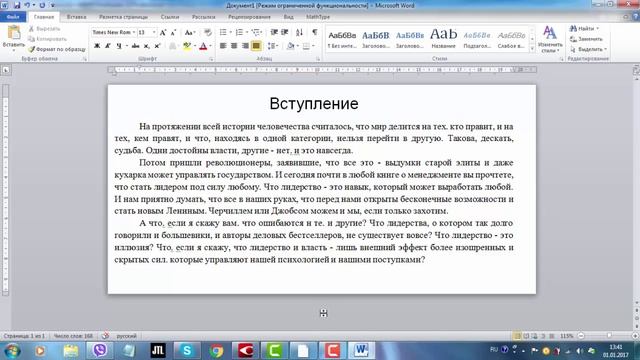Open the font size dropdown
640x360 pixels.
point(154,32)
